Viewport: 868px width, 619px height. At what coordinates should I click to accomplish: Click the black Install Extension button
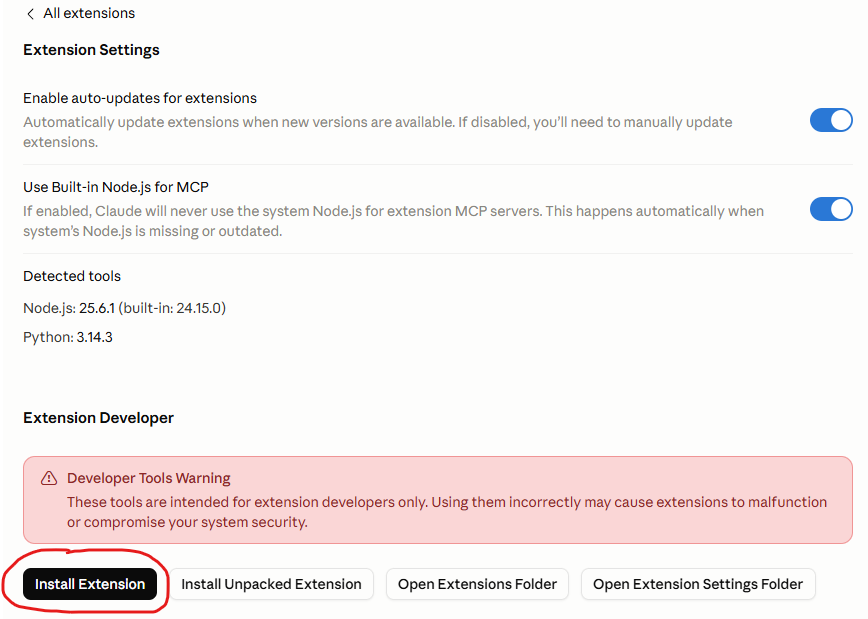pyautogui.click(x=90, y=584)
